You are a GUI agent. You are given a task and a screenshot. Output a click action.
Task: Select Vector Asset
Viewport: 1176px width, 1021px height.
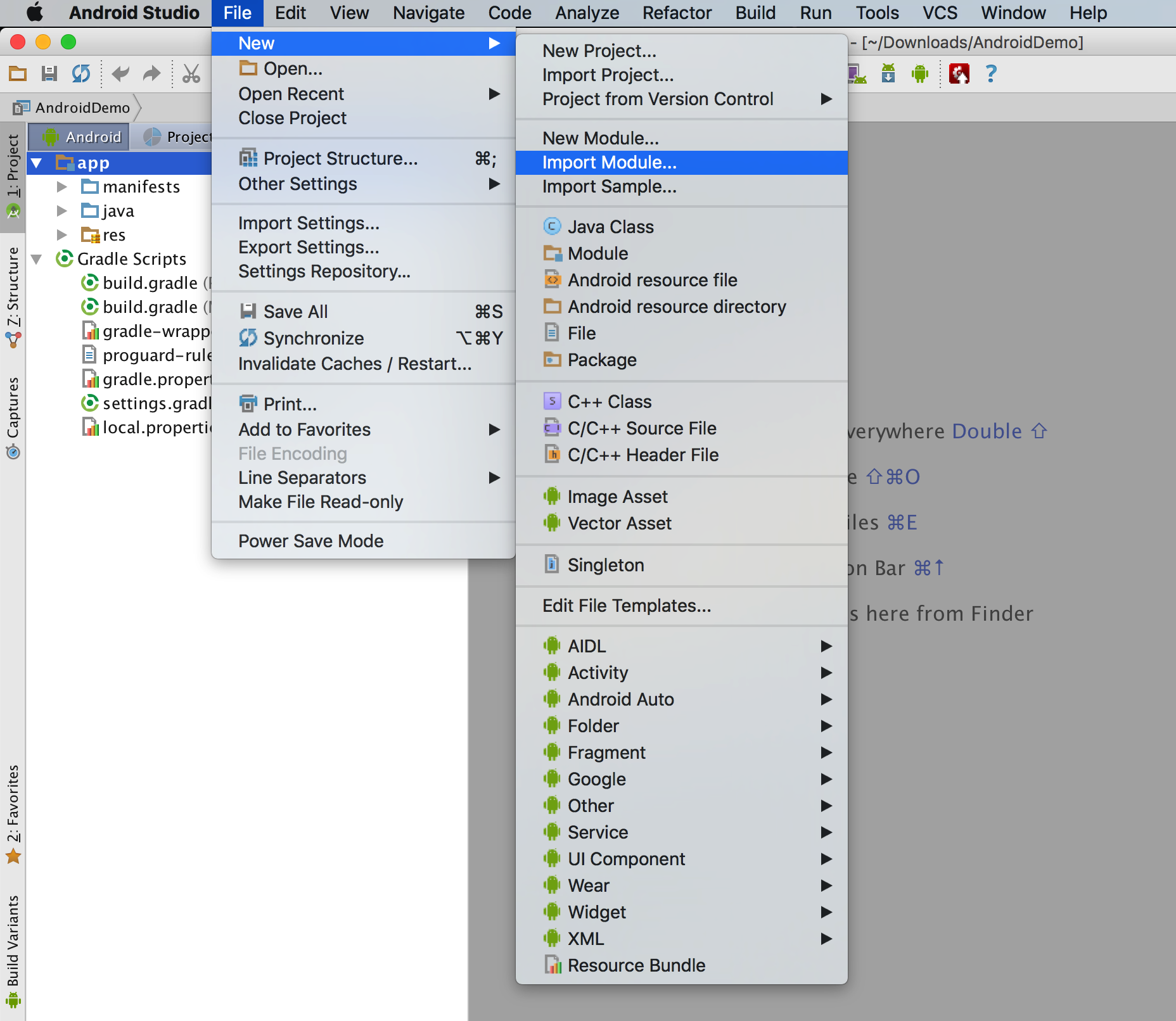pos(682,523)
